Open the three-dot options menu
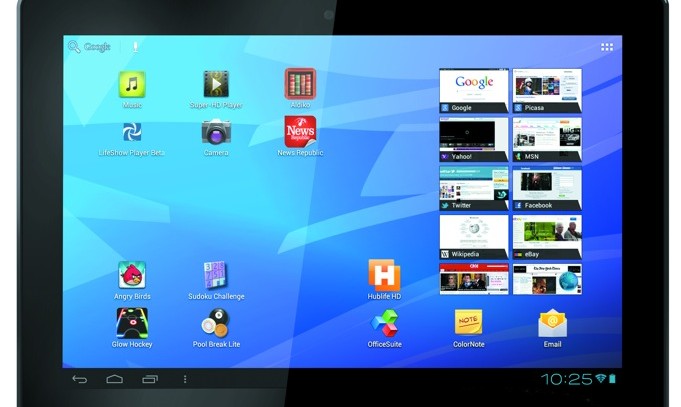Viewport: 681px width, 407px height. click(x=185, y=379)
